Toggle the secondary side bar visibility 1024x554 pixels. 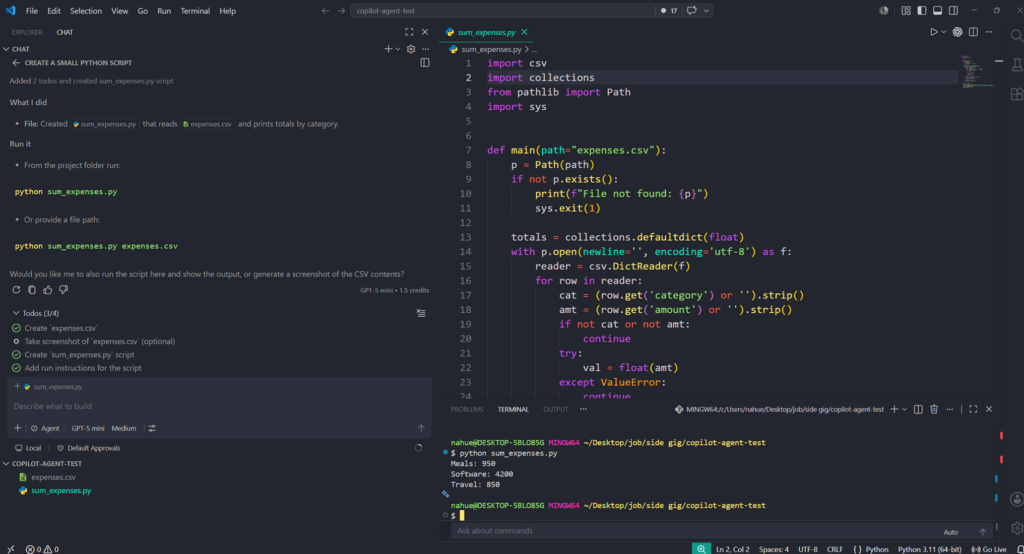(953, 10)
